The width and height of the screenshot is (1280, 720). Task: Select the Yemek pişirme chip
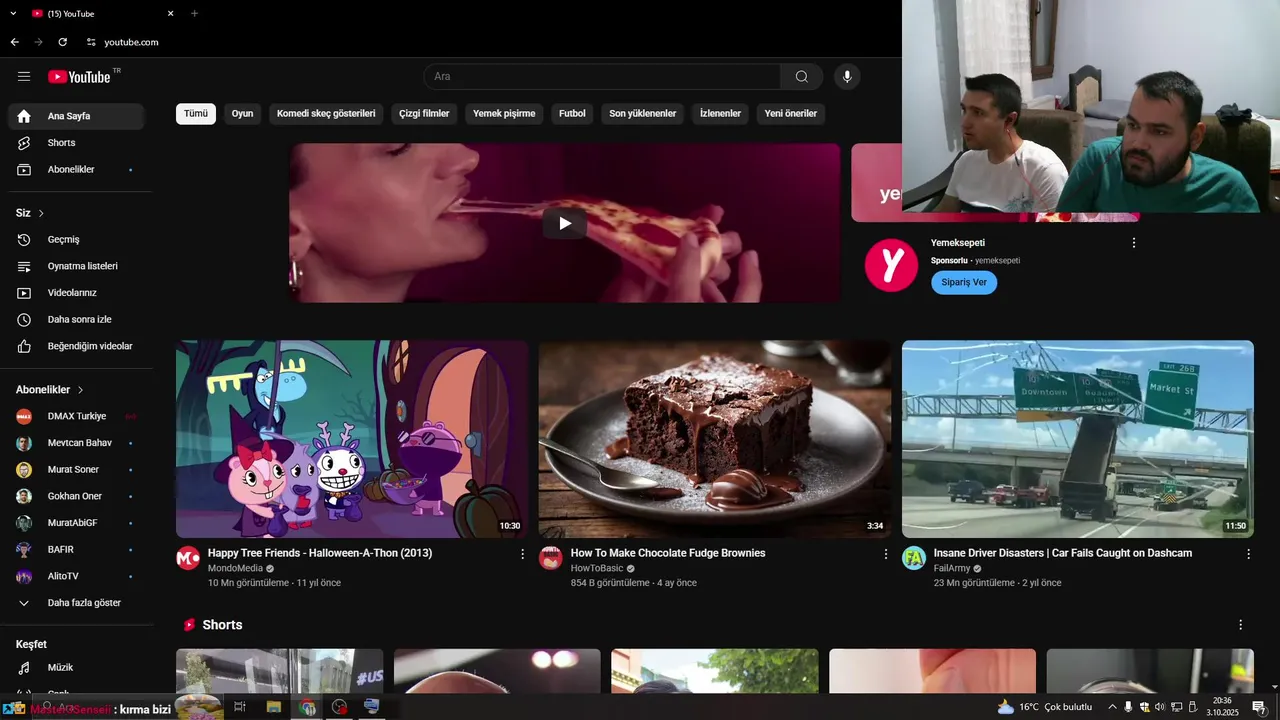coord(504,114)
